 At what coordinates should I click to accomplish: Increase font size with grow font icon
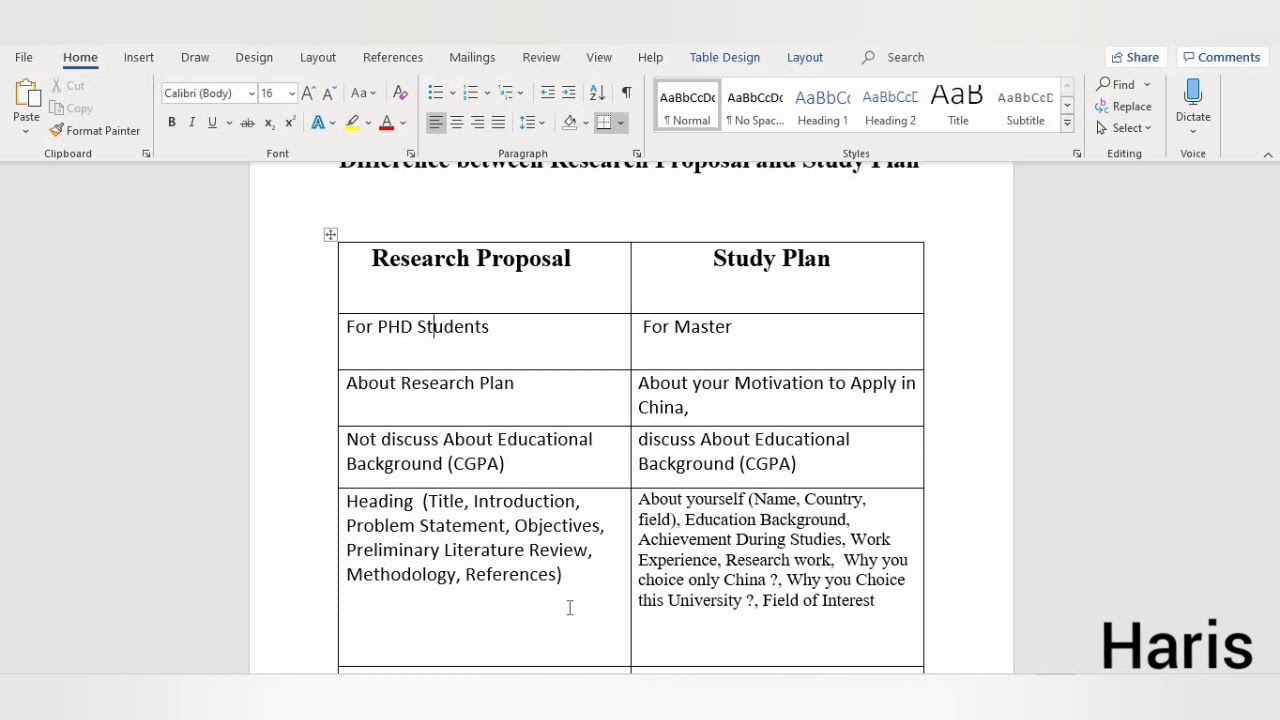[x=309, y=93]
